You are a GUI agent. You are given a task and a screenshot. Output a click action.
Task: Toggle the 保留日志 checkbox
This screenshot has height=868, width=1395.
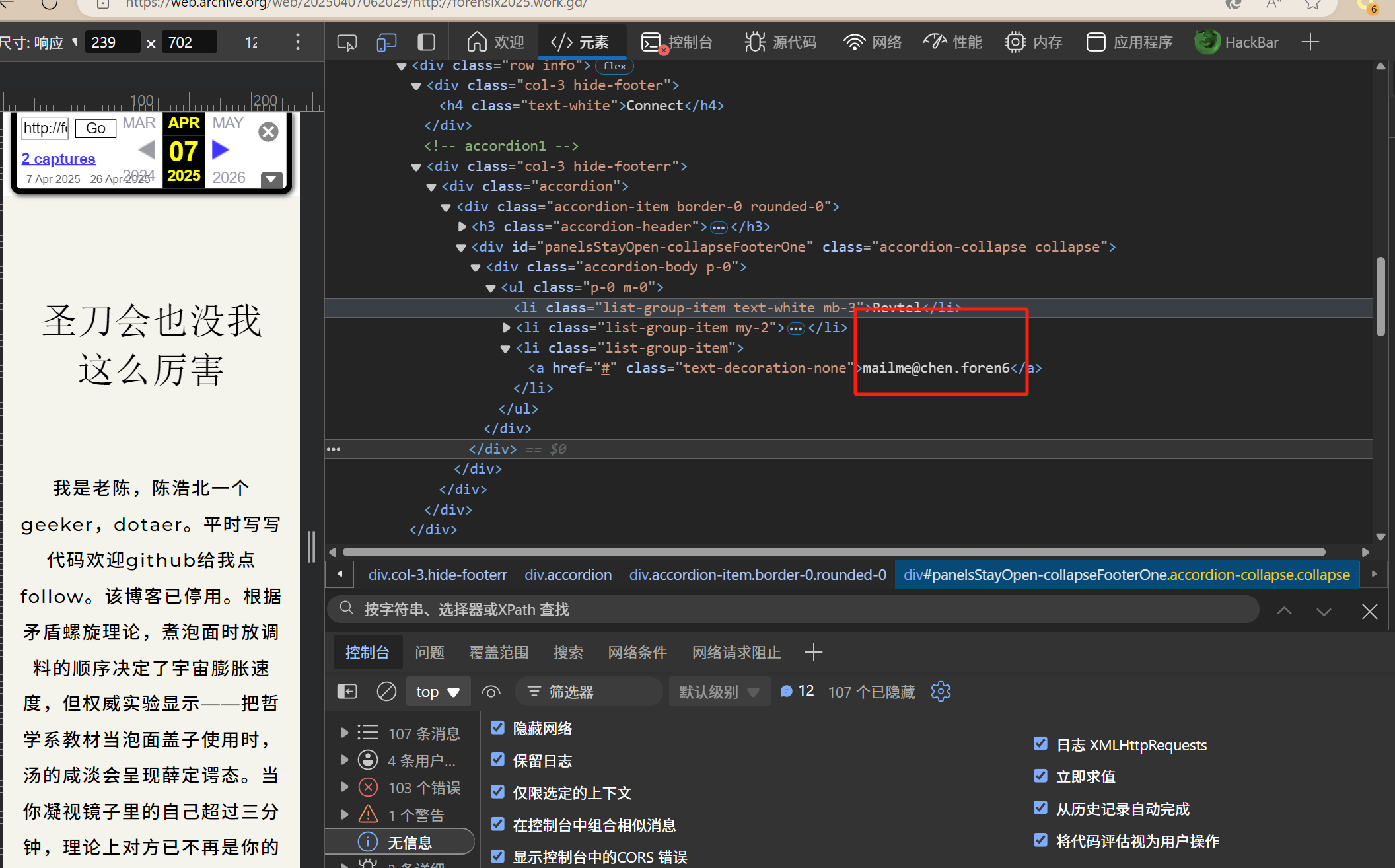pos(498,760)
